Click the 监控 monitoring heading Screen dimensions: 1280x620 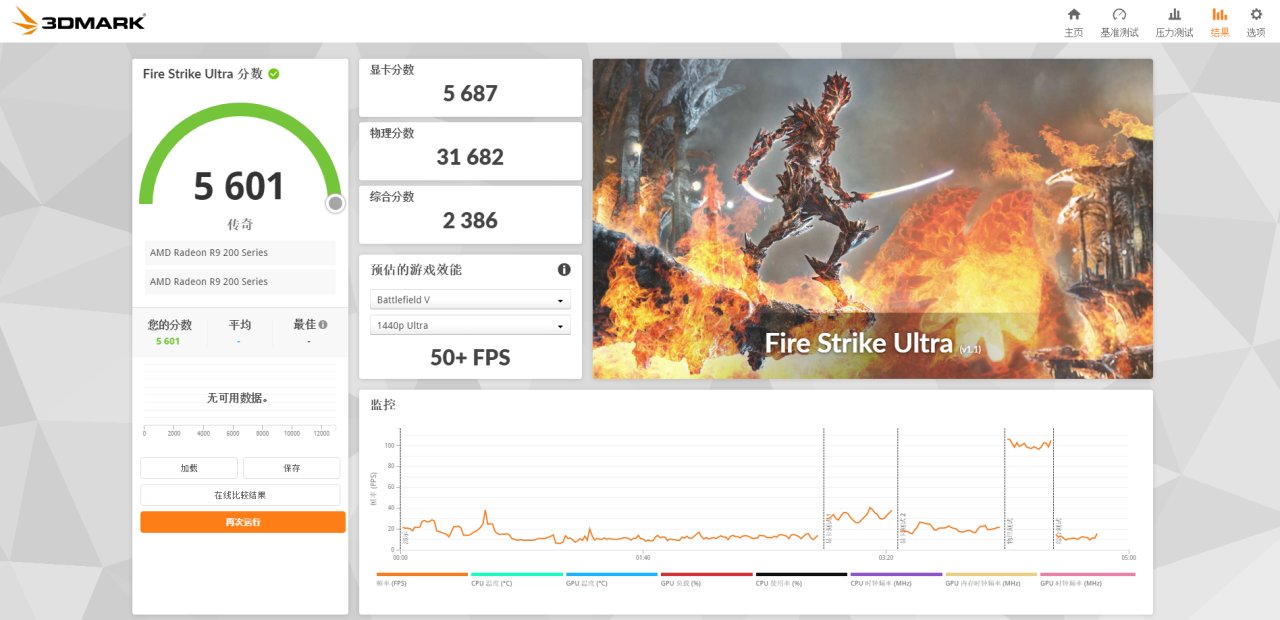[383, 405]
